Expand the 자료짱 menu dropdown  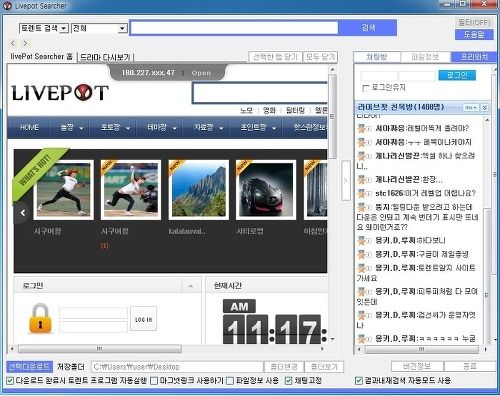pos(221,128)
